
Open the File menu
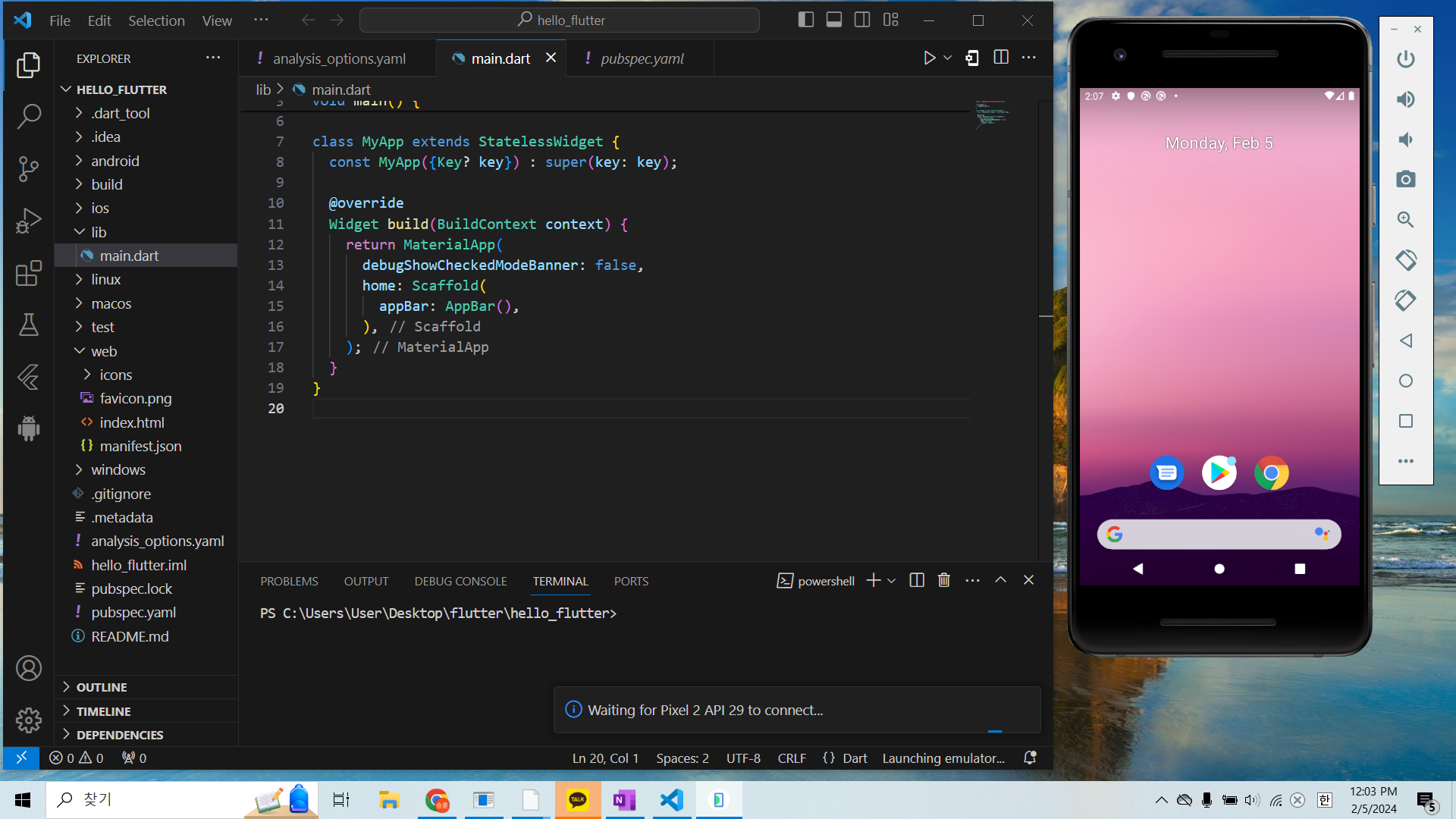click(60, 20)
